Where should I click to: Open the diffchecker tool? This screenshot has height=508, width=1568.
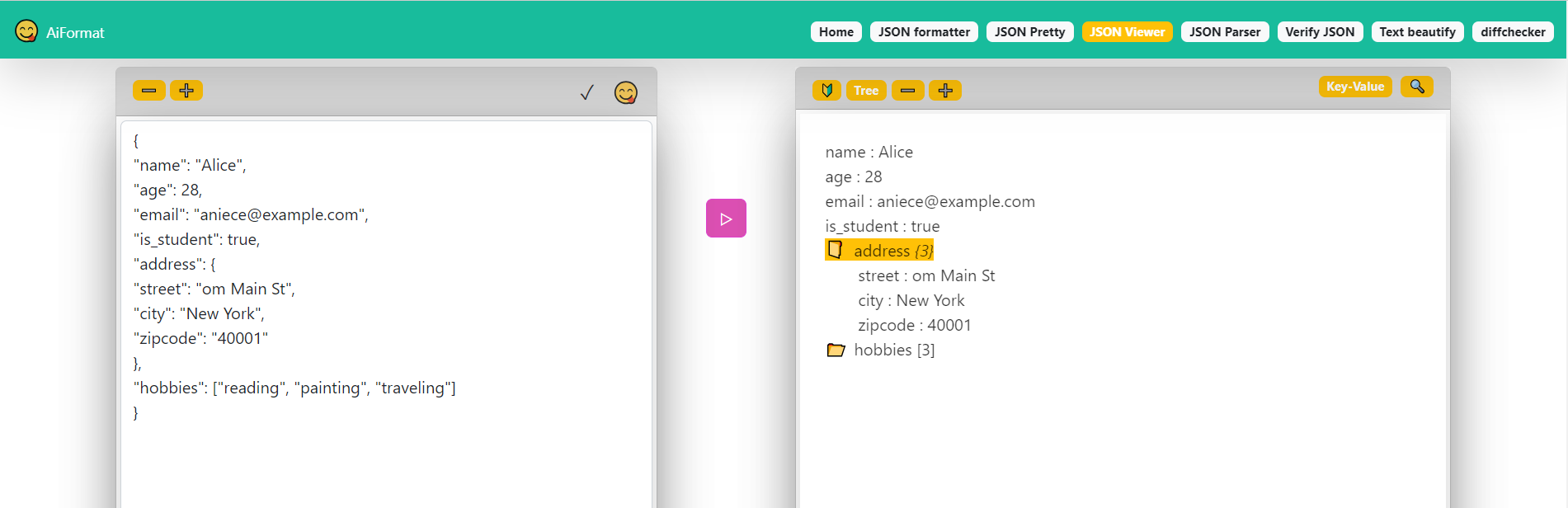[1513, 32]
